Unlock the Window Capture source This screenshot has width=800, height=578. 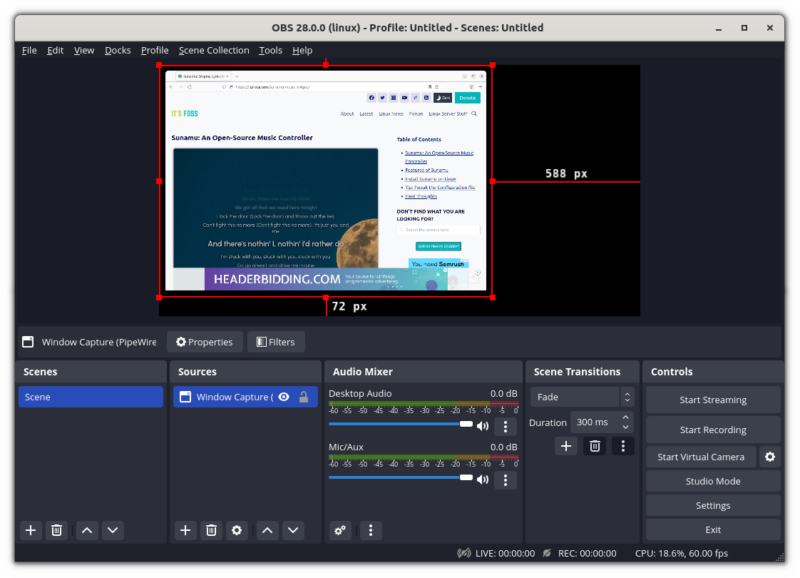pyautogui.click(x=302, y=396)
